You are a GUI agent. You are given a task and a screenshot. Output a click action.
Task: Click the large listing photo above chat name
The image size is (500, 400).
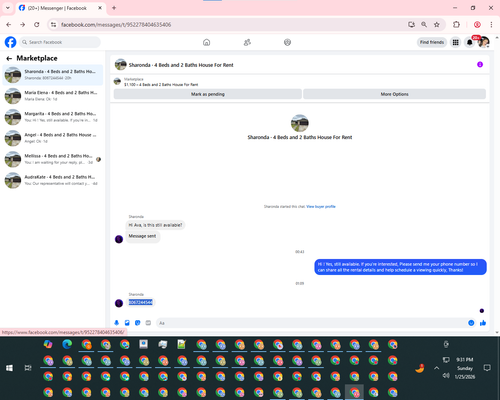[300, 123]
